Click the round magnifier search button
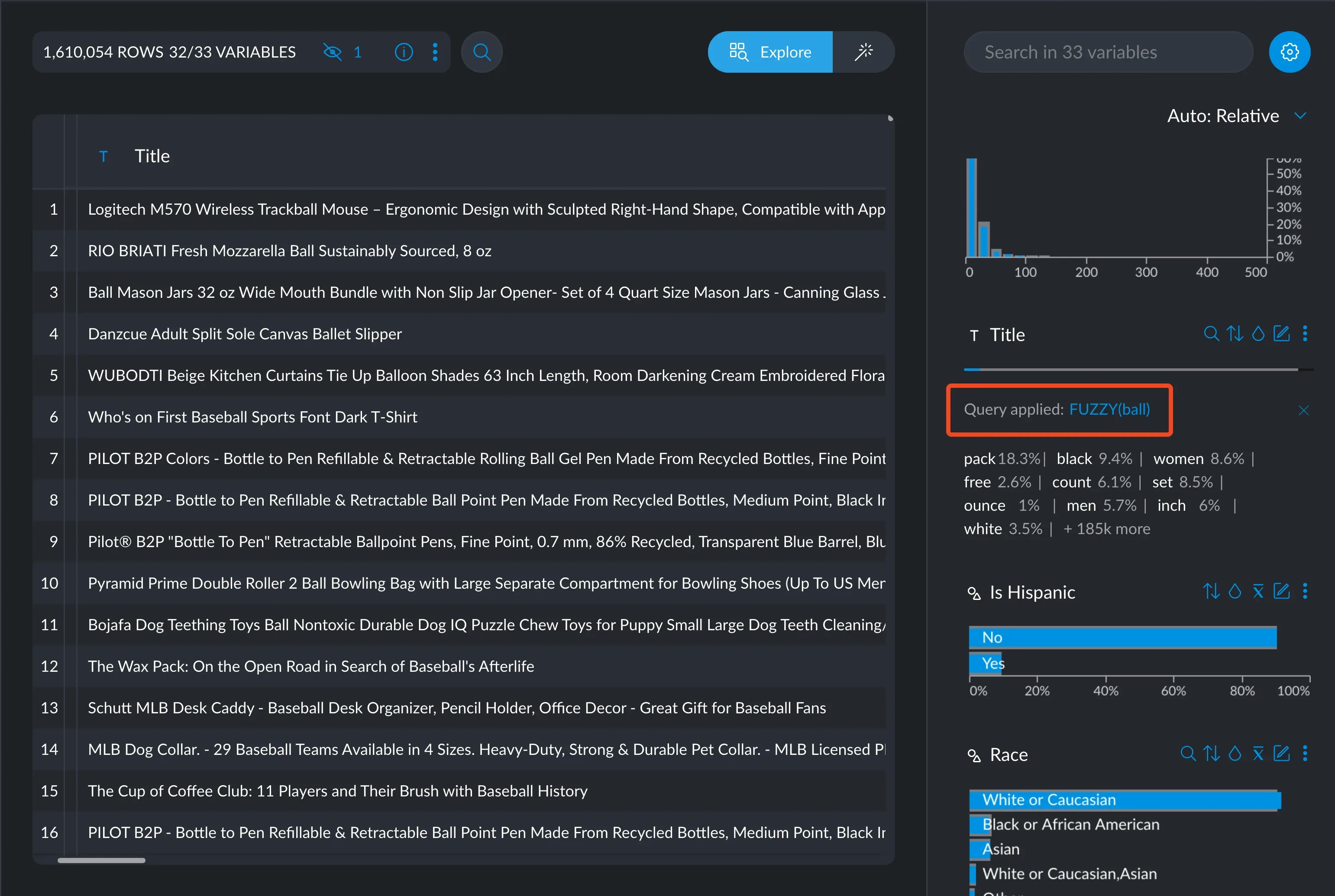This screenshot has width=1335, height=896. [x=482, y=52]
